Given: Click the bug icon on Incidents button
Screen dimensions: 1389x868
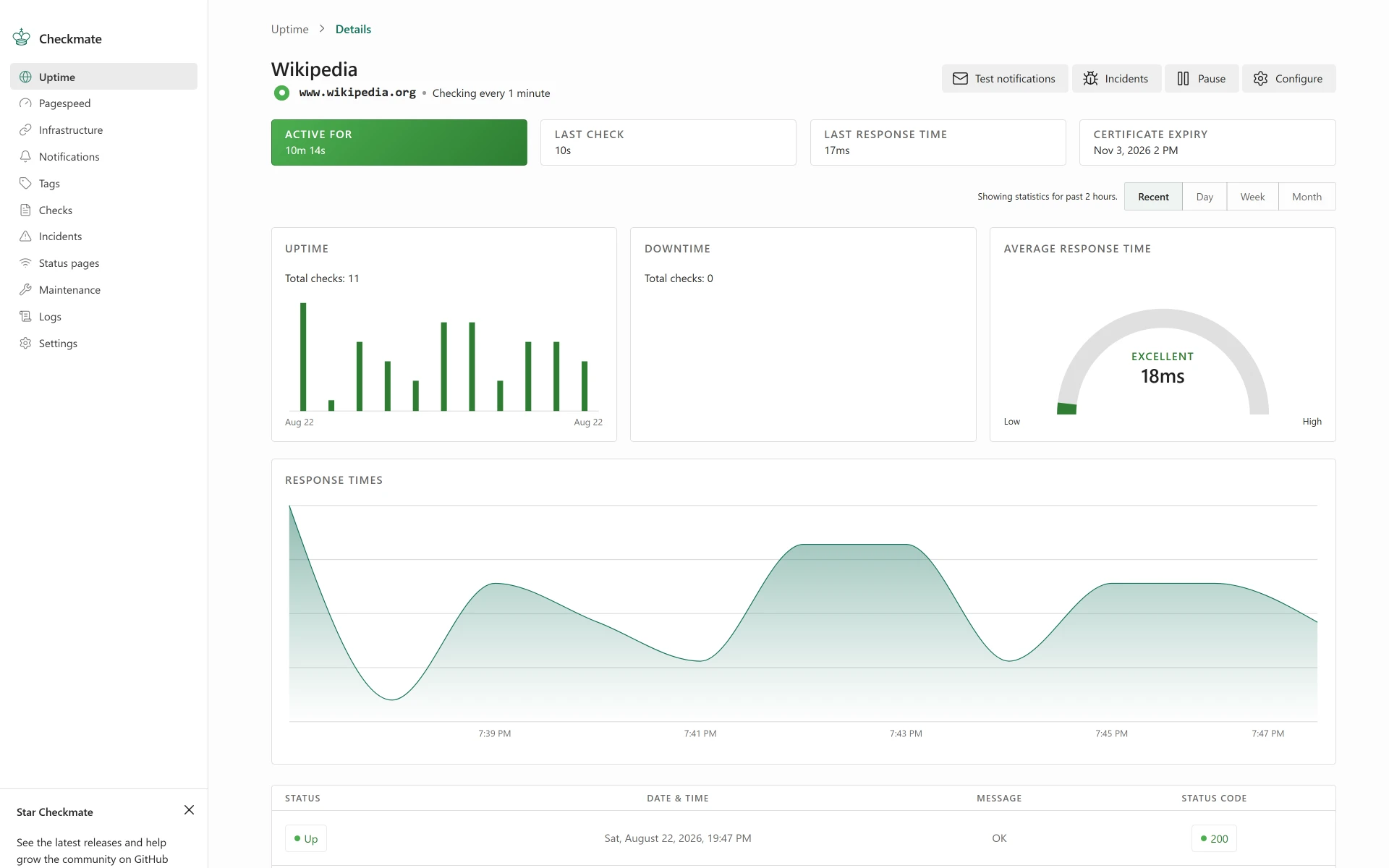Looking at the screenshot, I should tap(1090, 78).
